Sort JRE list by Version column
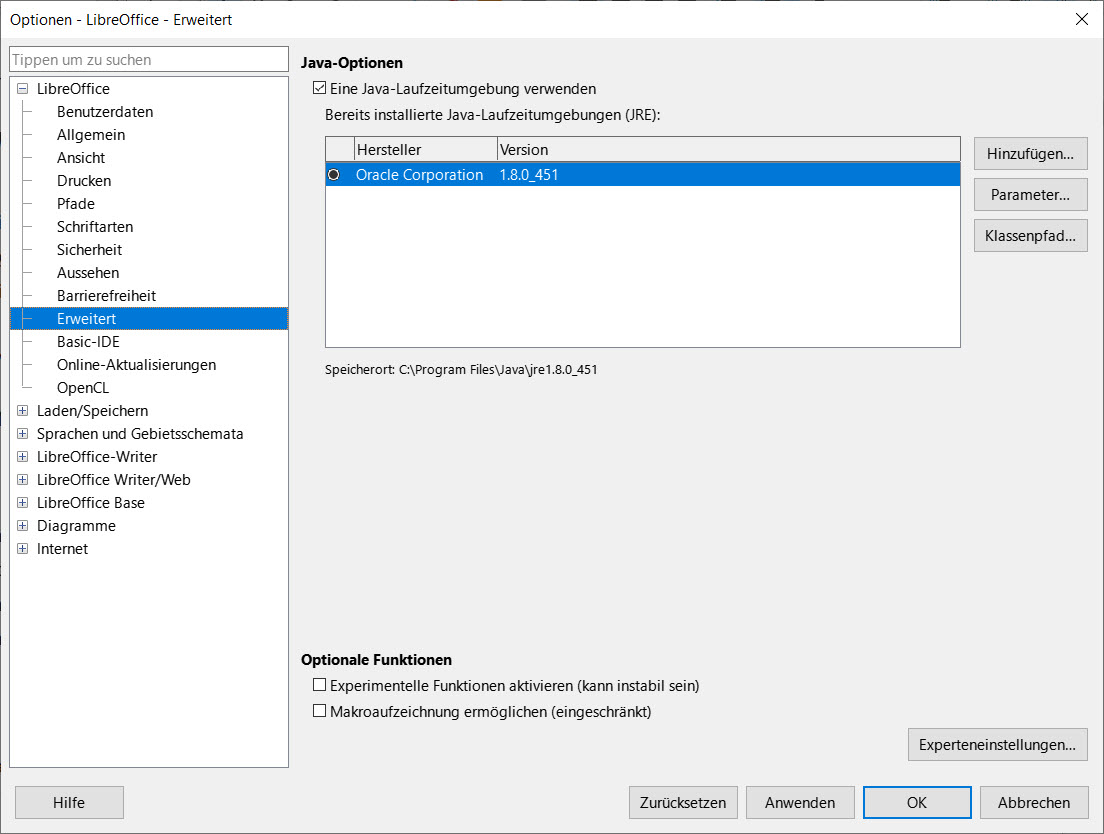This screenshot has height=834, width=1104. [729, 149]
